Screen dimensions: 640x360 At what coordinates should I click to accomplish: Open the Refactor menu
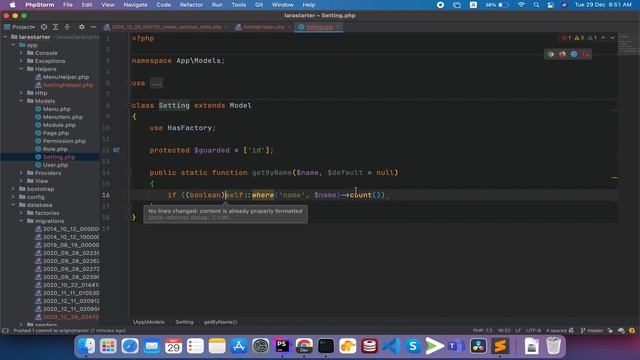point(191,5)
